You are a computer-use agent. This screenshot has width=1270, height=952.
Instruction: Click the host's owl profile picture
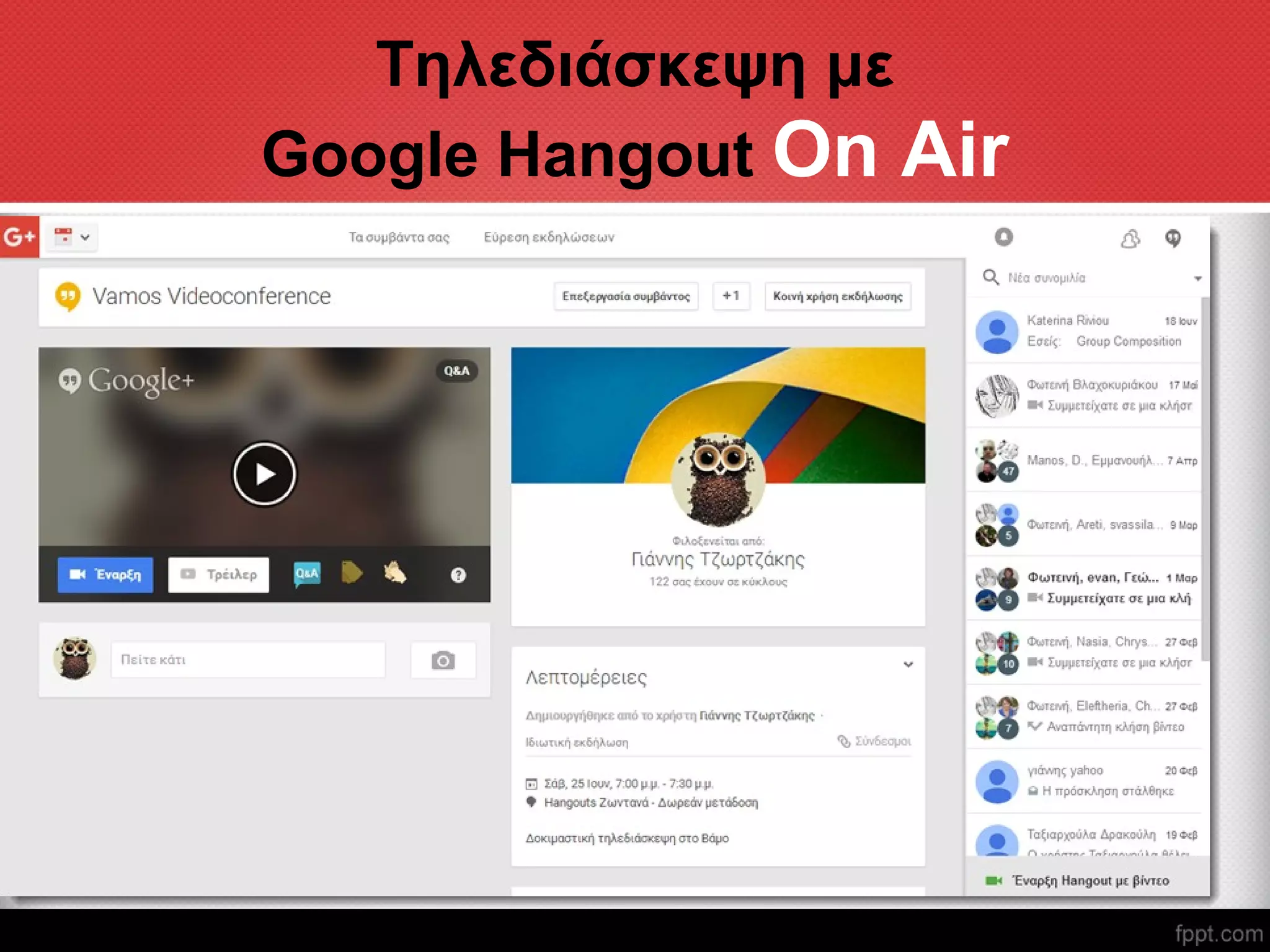pyautogui.click(x=718, y=480)
